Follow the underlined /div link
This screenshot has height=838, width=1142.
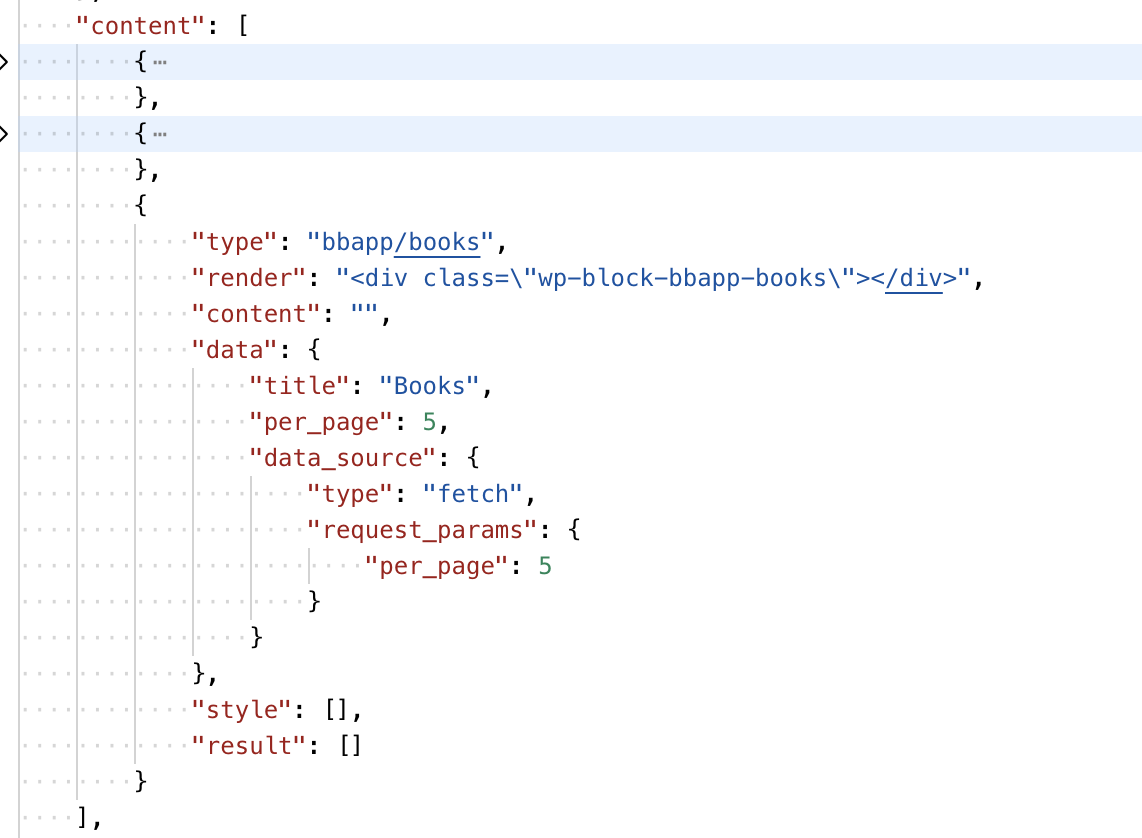tap(914, 278)
